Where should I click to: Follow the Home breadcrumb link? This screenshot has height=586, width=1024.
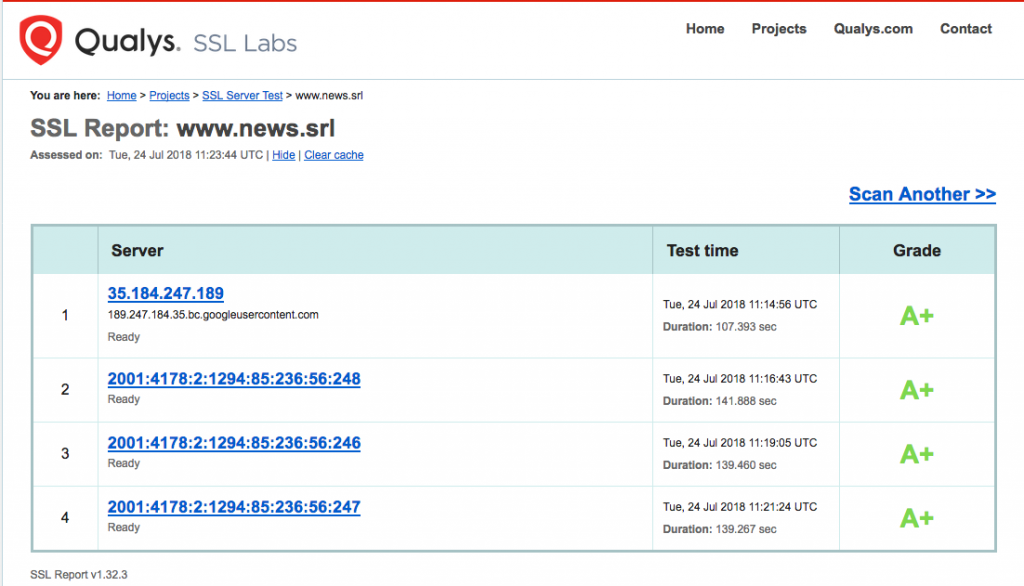(x=121, y=95)
